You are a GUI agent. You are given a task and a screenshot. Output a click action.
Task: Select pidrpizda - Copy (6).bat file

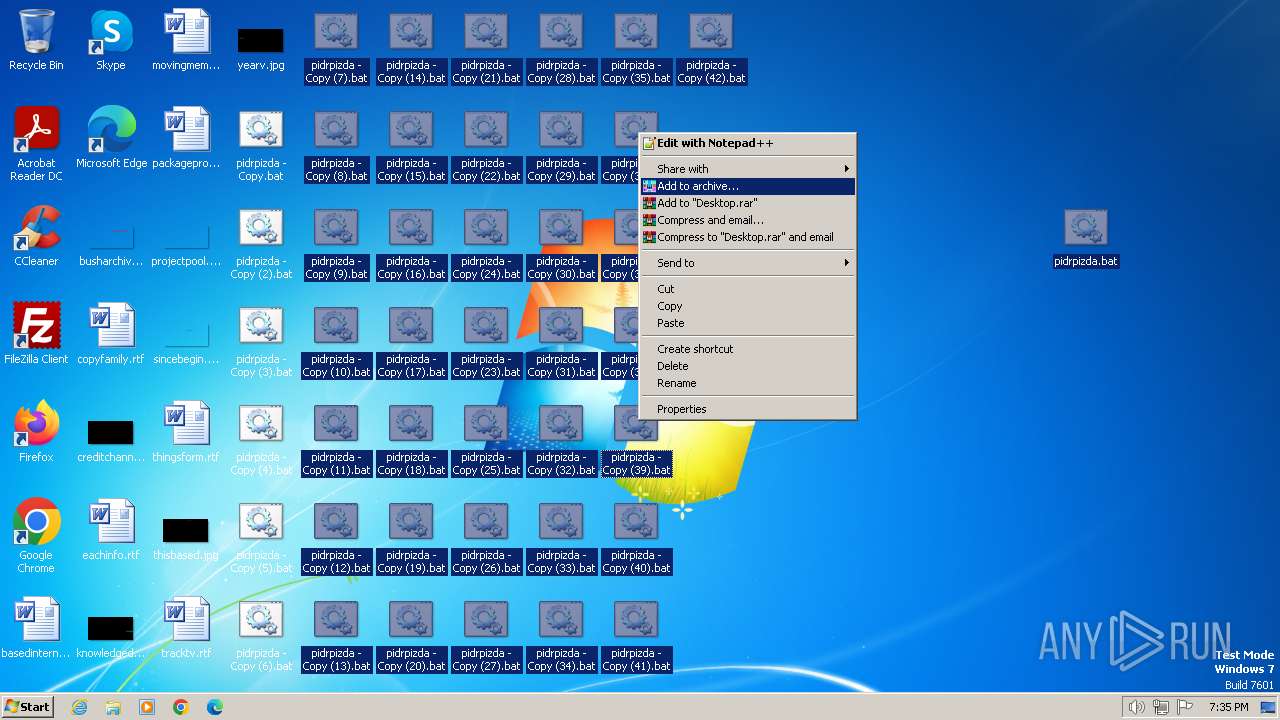click(261, 636)
